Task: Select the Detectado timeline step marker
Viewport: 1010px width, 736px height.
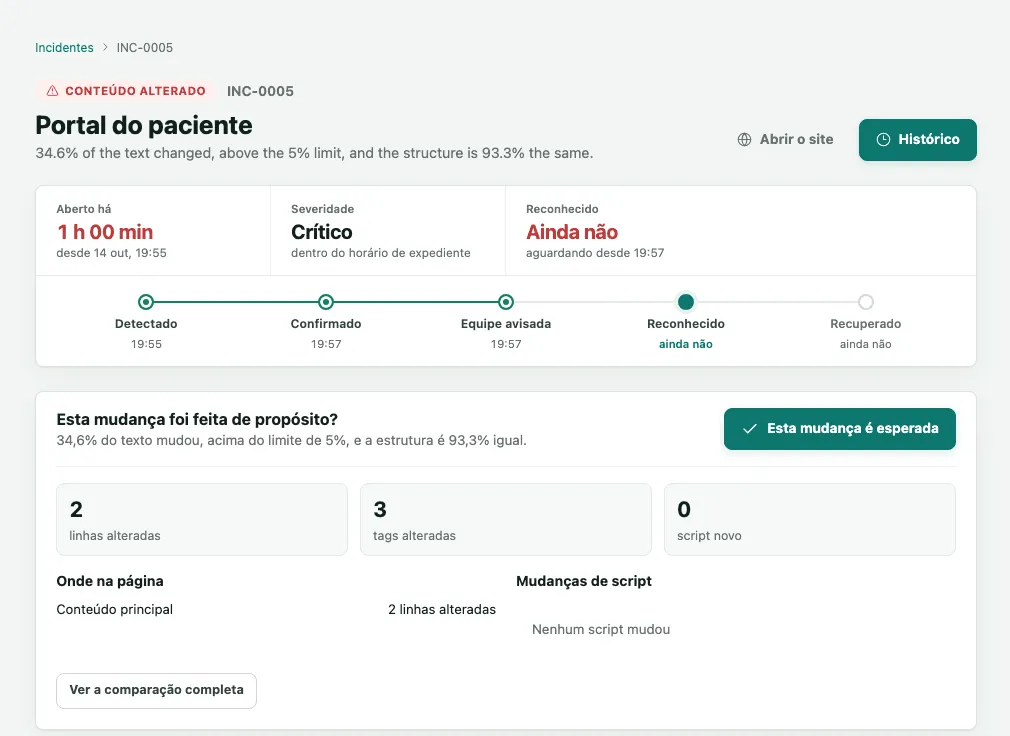Action: (x=146, y=302)
